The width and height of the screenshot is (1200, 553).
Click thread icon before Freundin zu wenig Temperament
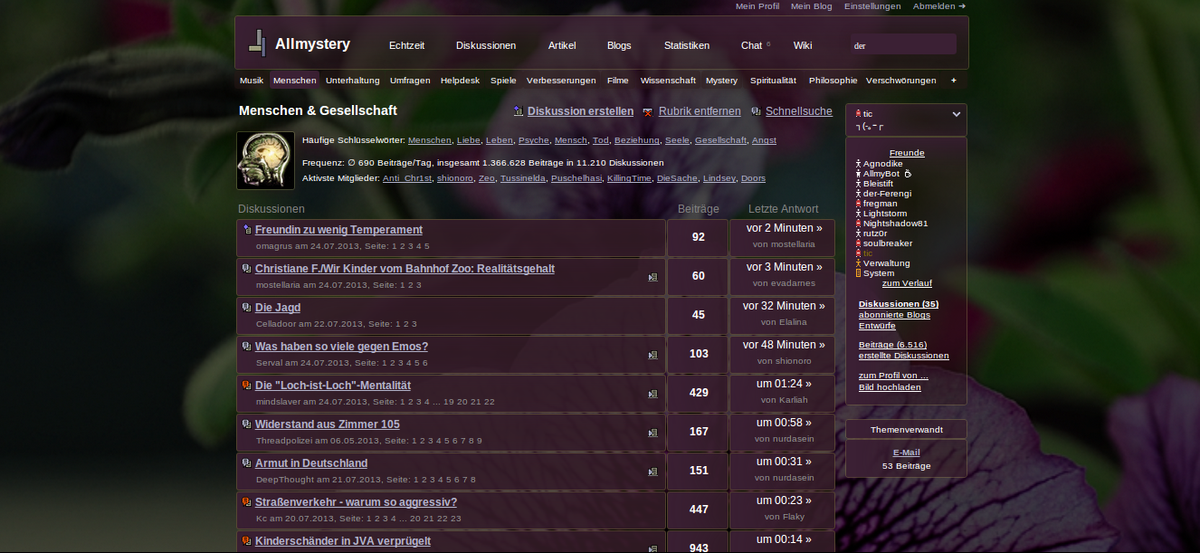coord(246,230)
